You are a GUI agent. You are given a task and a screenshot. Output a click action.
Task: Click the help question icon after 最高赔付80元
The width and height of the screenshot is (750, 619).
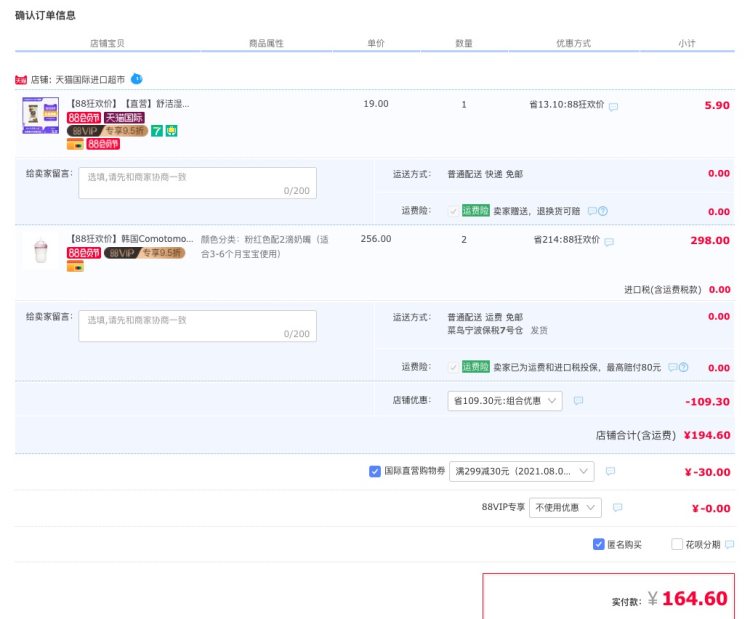684,367
